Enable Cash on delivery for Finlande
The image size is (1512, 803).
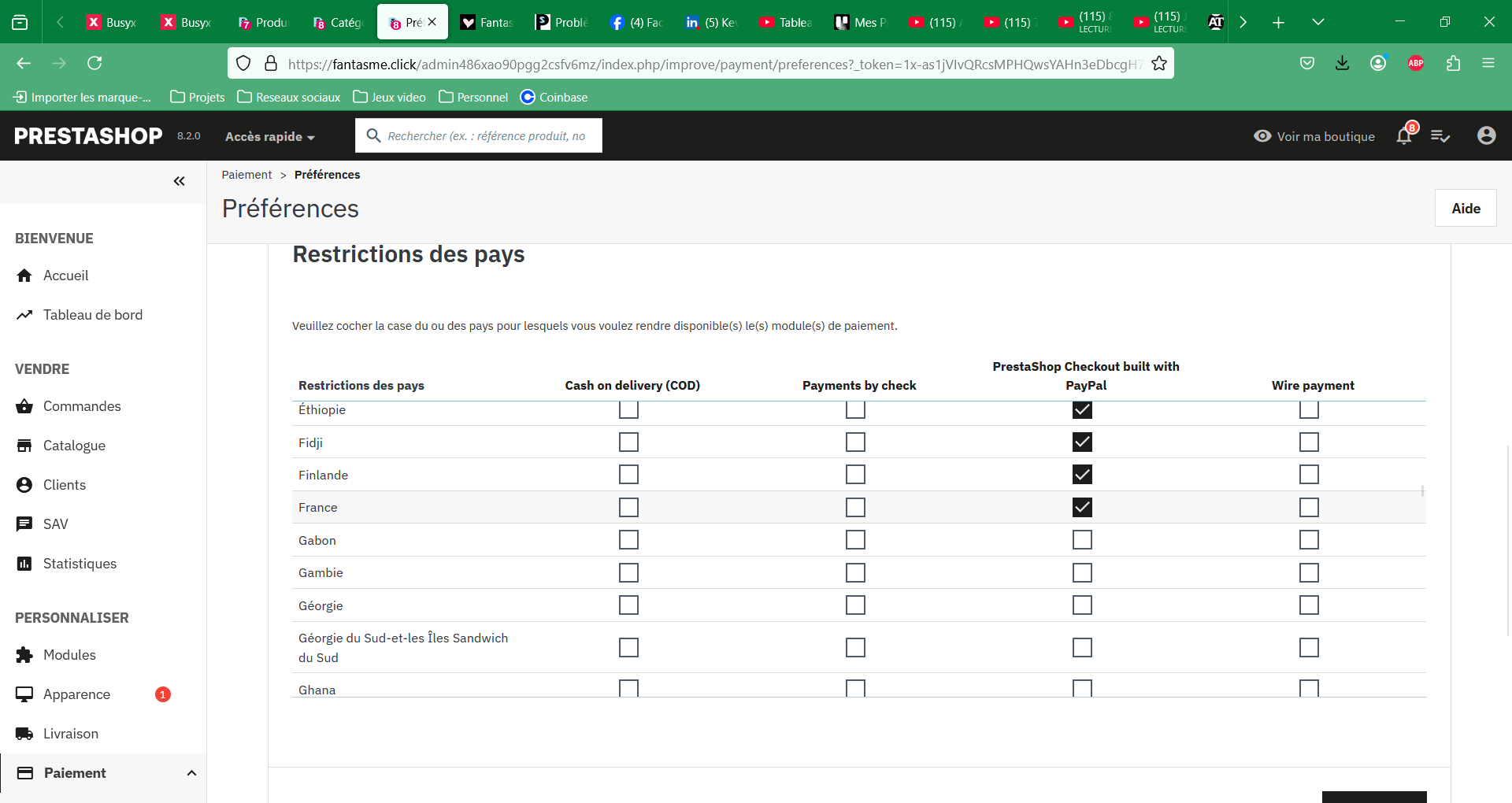pos(628,475)
